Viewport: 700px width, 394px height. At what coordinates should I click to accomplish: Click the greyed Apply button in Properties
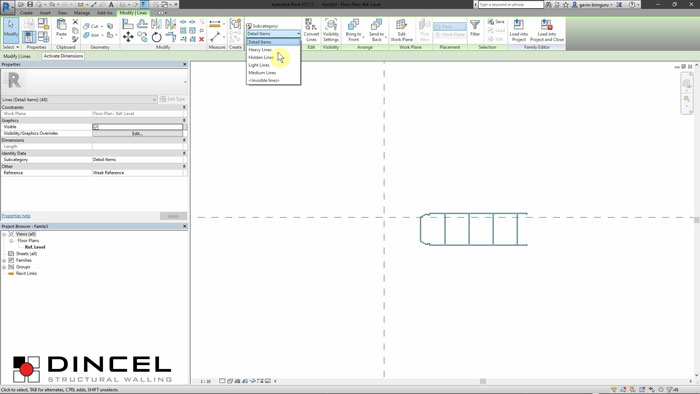pyautogui.click(x=173, y=216)
